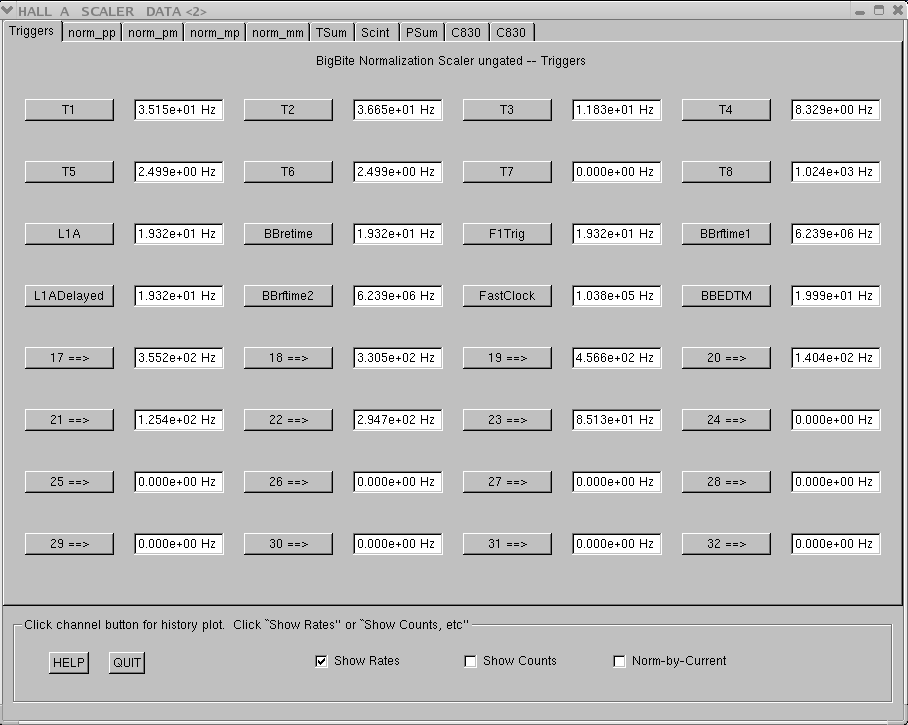This screenshot has width=908, height=725.
Task: Click the channel 26 ==> button
Action: [x=288, y=482]
